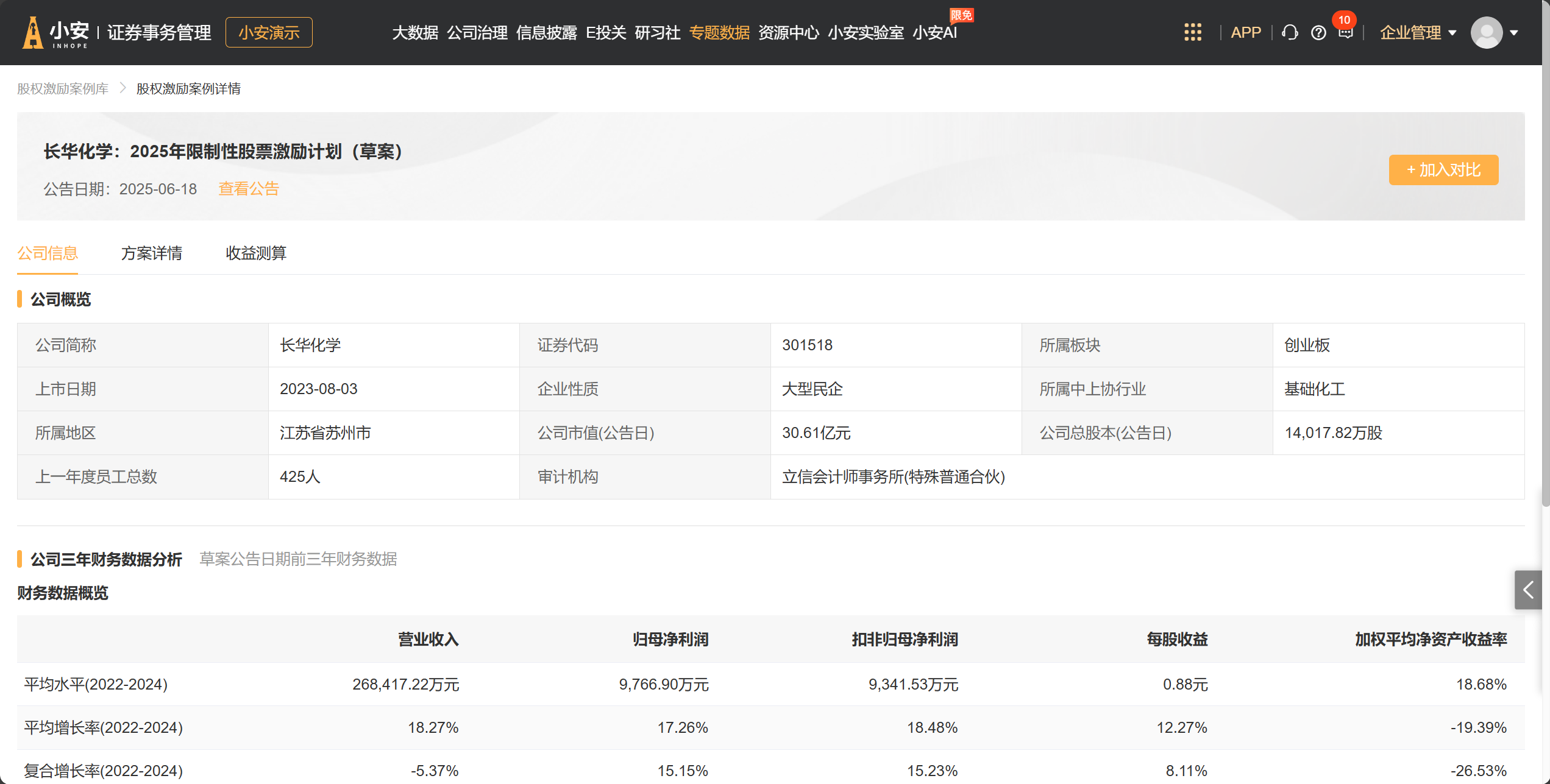The width and height of the screenshot is (1550, 784).
Task: Expand the side panel arrow on right edge
Action: coord(1528,590)
